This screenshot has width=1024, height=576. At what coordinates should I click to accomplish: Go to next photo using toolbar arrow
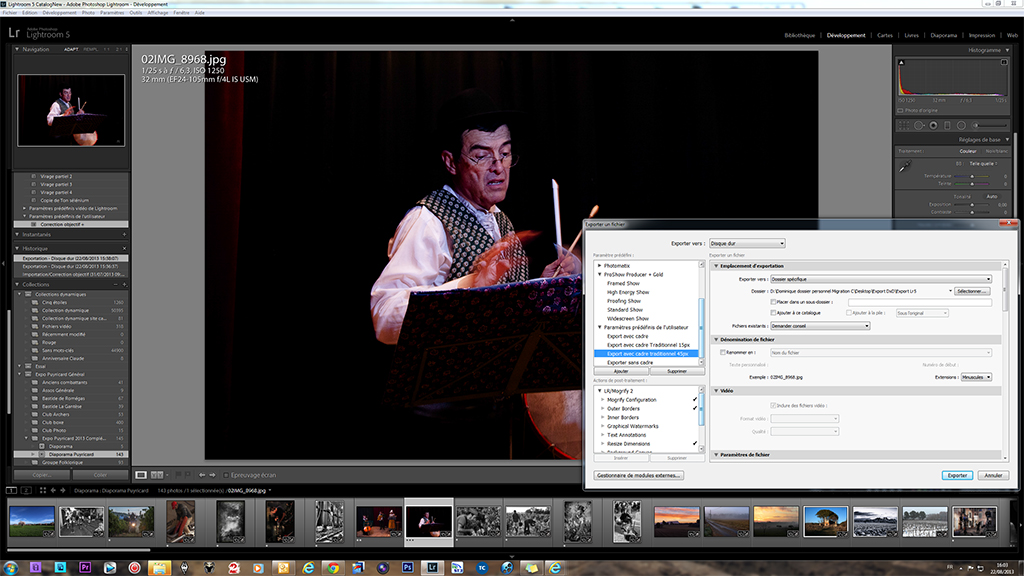click(x=212, y=475)
